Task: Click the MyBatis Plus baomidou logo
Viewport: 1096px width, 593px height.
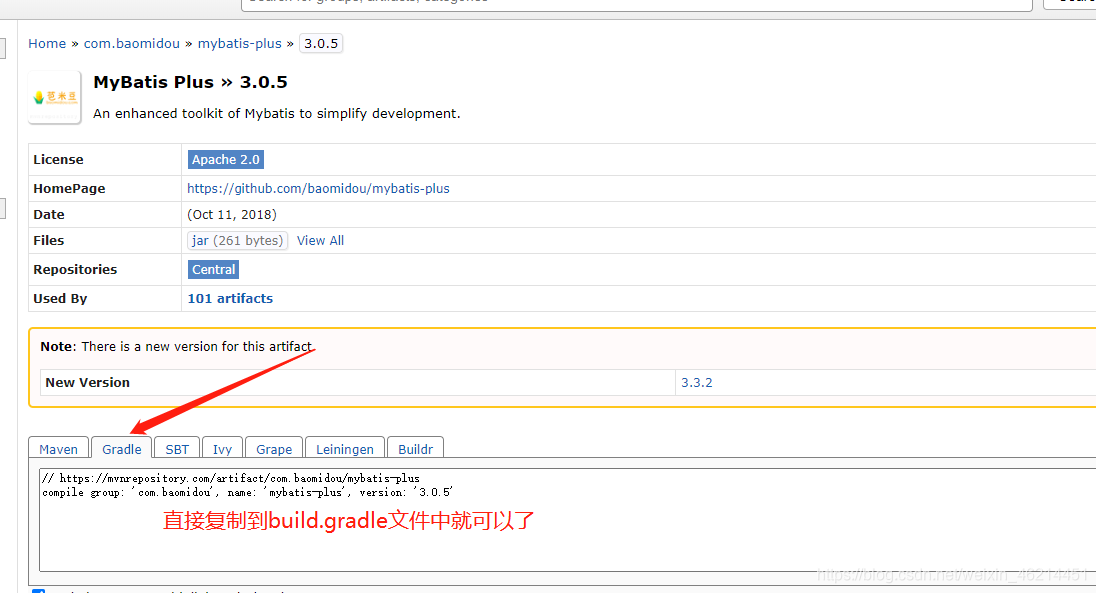Action: click(x=55, y=97)
